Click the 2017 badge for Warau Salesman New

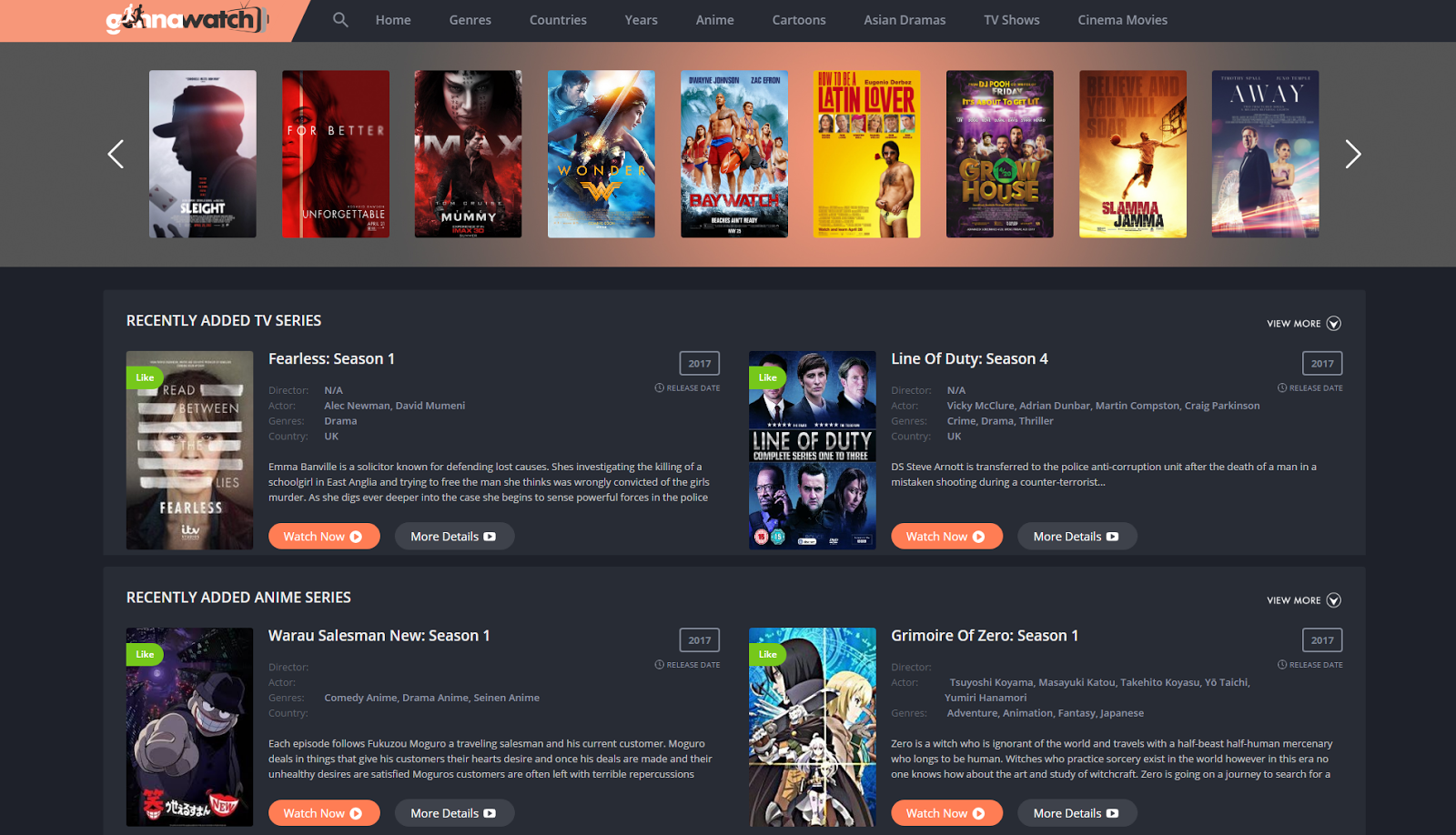700,640
